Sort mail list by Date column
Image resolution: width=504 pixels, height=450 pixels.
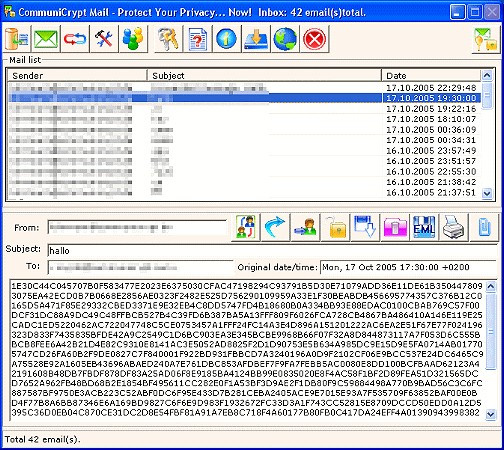click(x=431, y=76)
